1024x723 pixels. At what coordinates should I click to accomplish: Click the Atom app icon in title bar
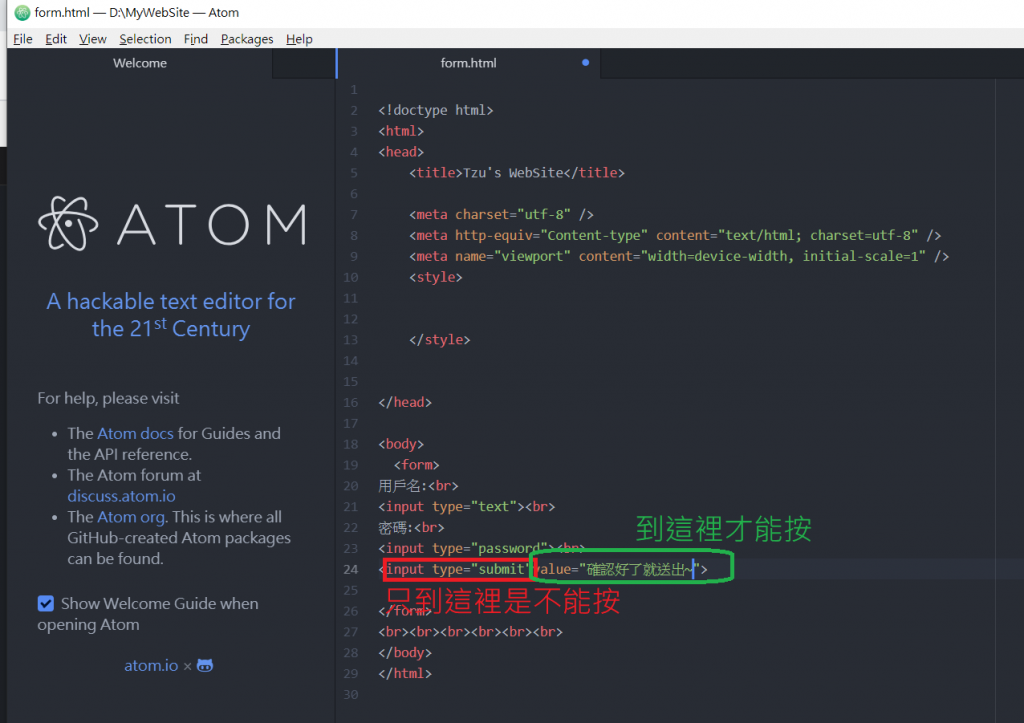(x=22, y=12)
